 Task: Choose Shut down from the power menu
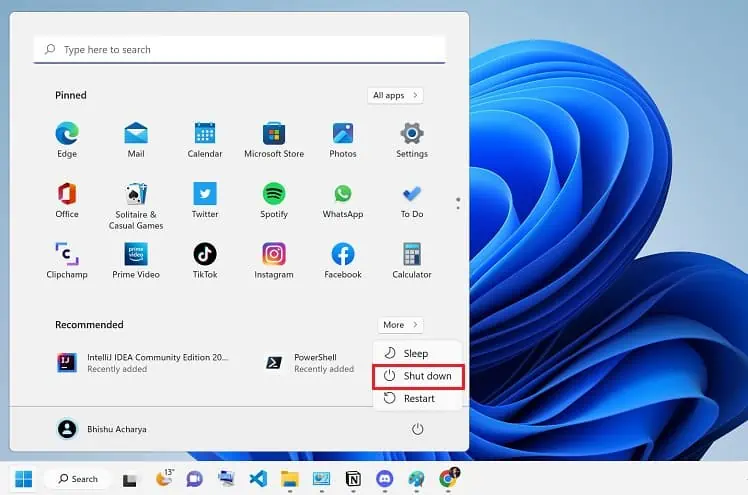pos(417,376)
